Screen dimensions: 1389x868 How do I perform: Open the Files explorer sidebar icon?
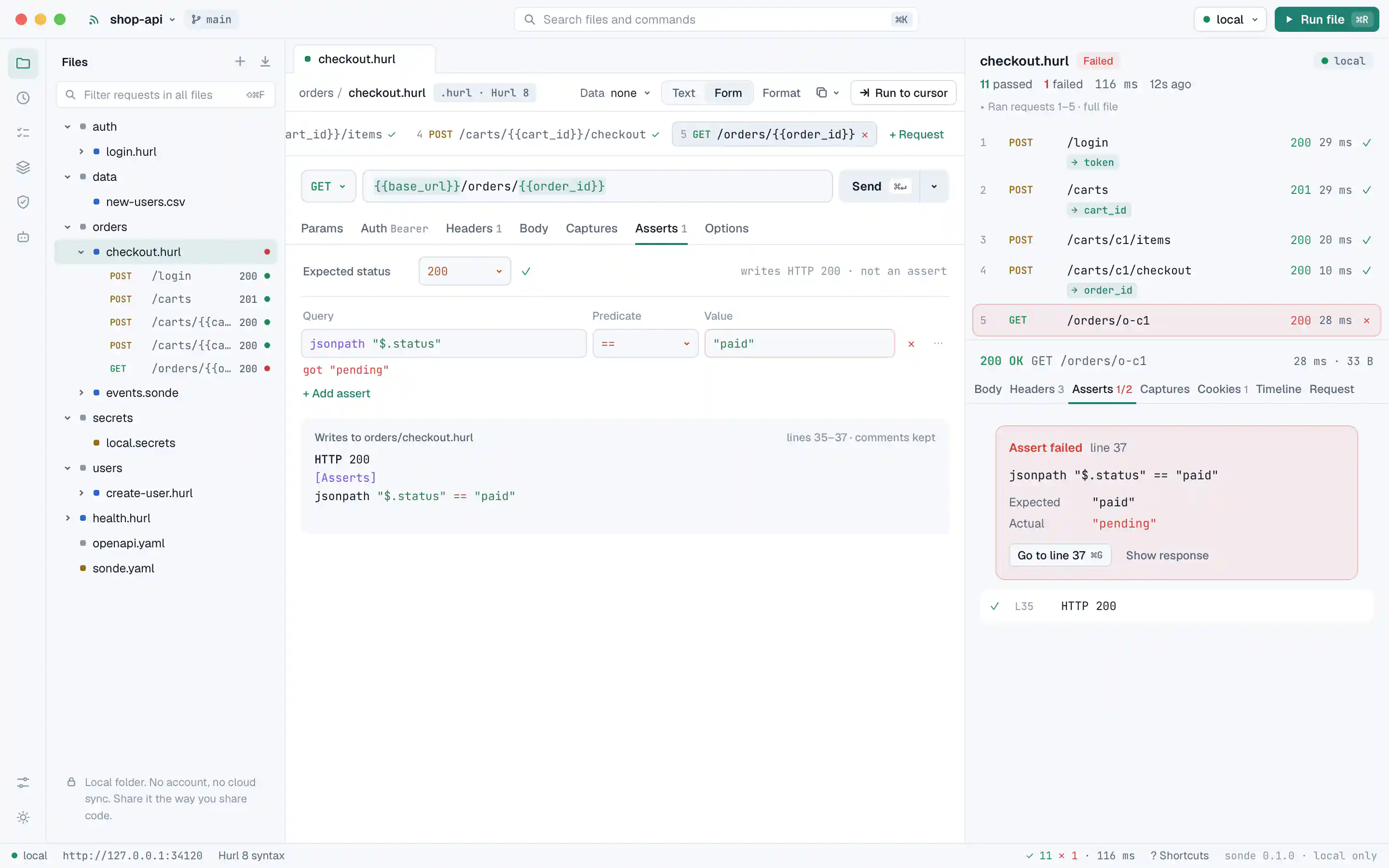pyautogui.click(x=23, y=63)
